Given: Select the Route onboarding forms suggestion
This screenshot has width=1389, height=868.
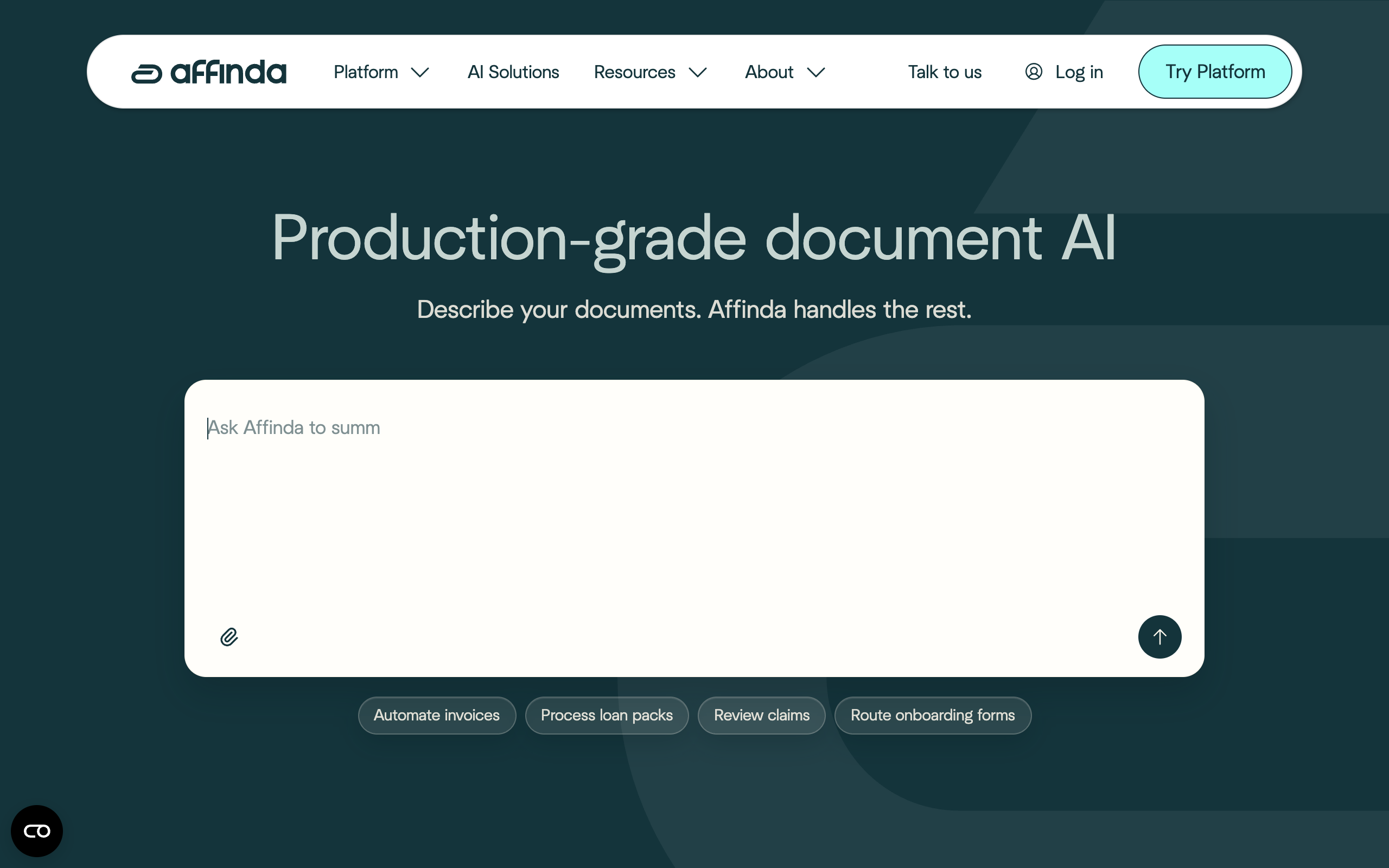Looking at the screenshot, I should (x=932, y=716).
